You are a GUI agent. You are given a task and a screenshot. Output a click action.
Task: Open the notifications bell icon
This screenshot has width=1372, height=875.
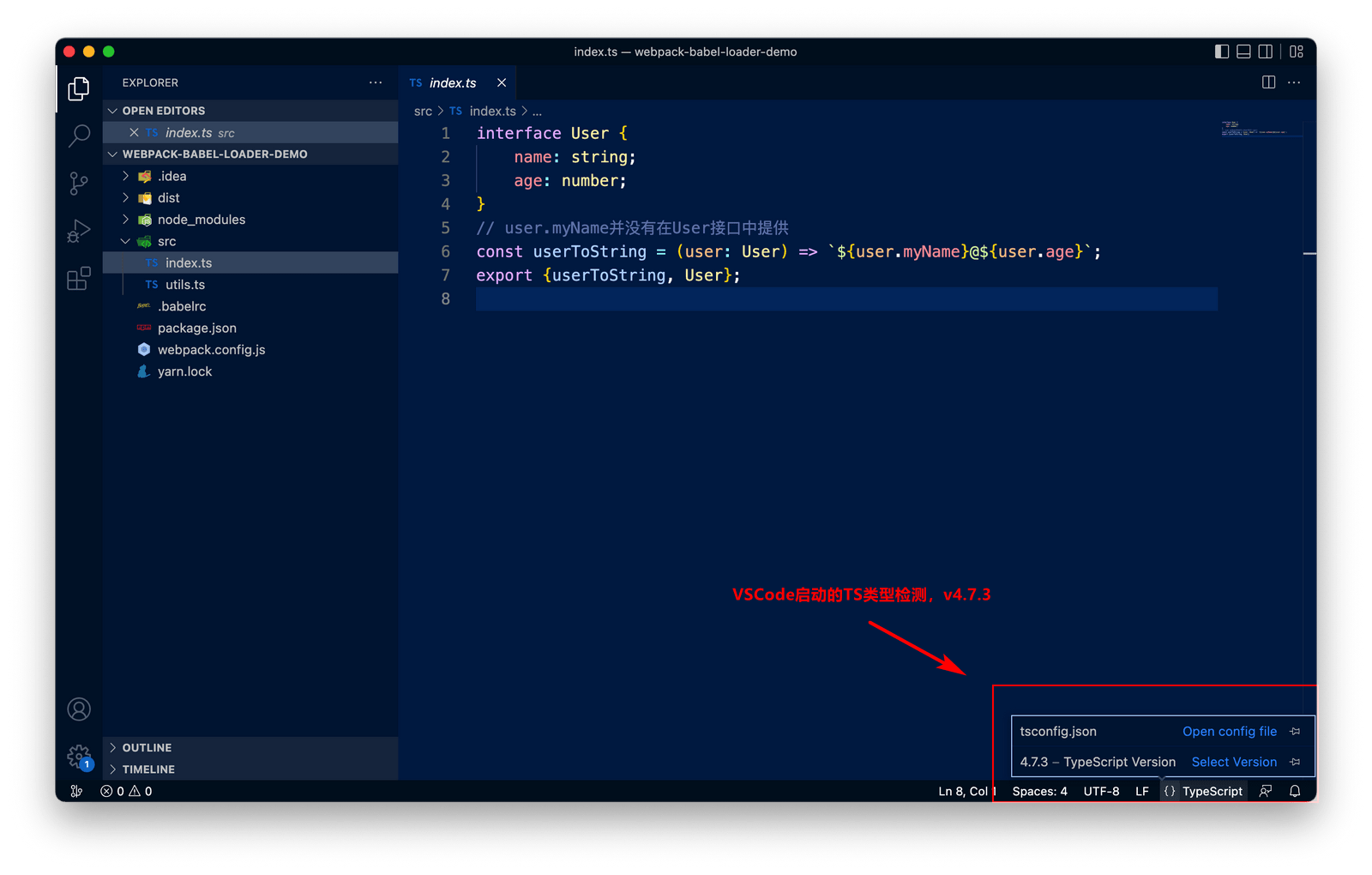point(1295,791)
